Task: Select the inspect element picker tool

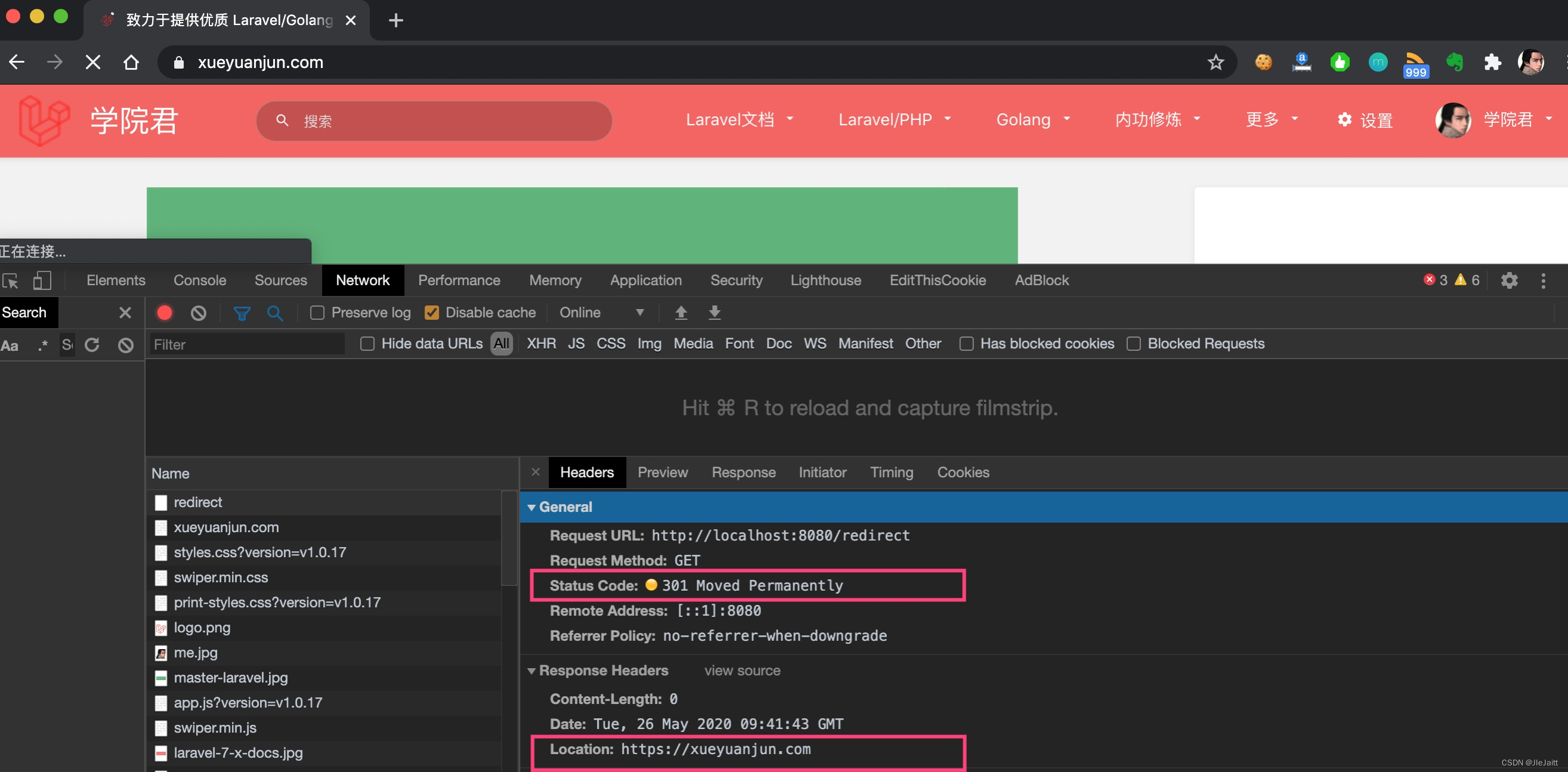Action: tap(10, 280)
